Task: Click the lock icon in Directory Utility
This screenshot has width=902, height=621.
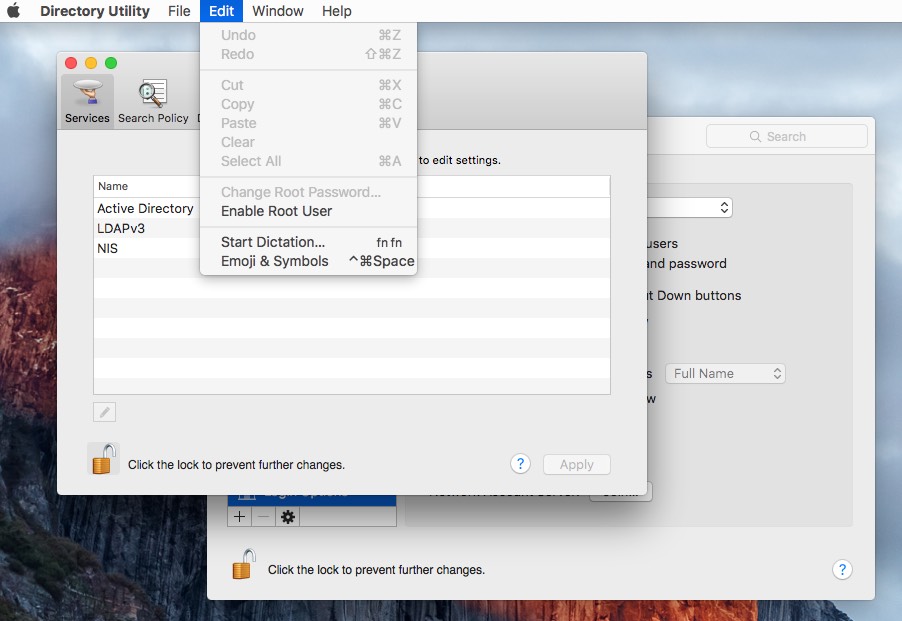Action: (x=104, y=458)
